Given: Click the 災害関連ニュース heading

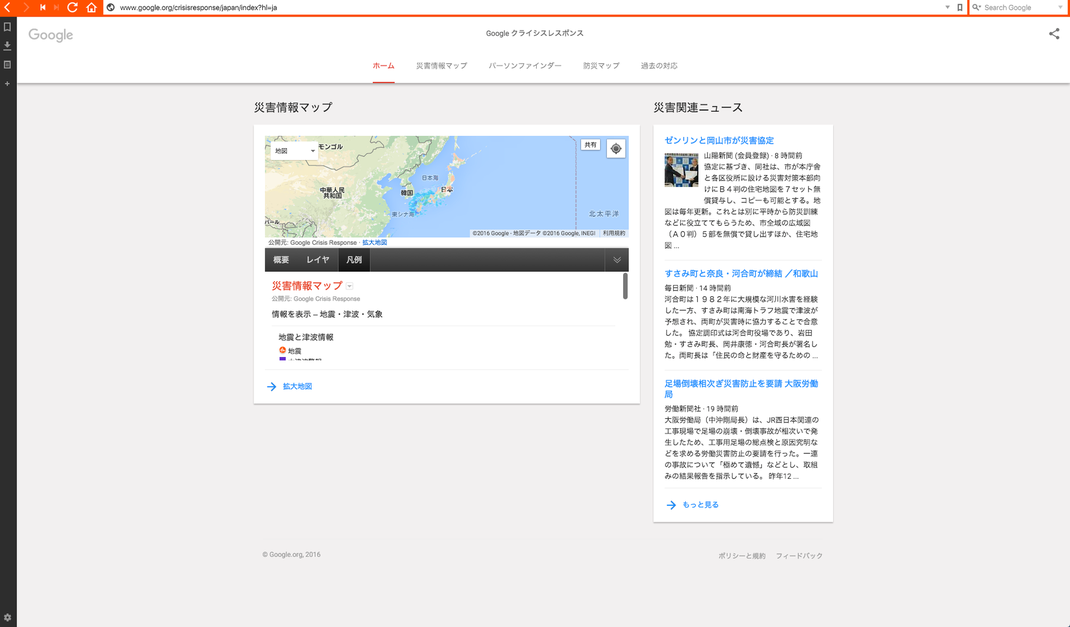Looking at the screenshot, I should (x=698, y=107).
